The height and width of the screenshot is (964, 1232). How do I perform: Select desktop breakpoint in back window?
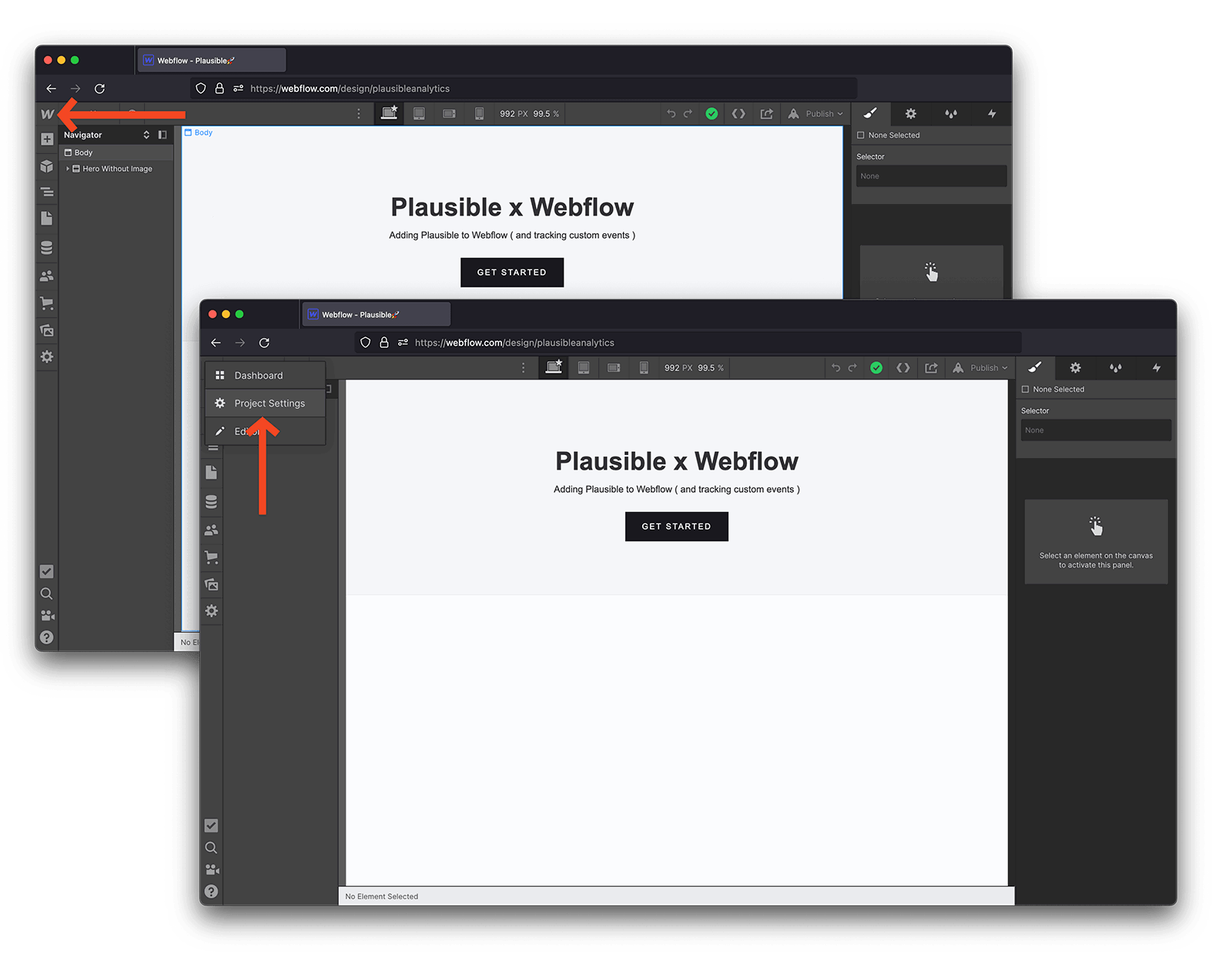(390, 113)
